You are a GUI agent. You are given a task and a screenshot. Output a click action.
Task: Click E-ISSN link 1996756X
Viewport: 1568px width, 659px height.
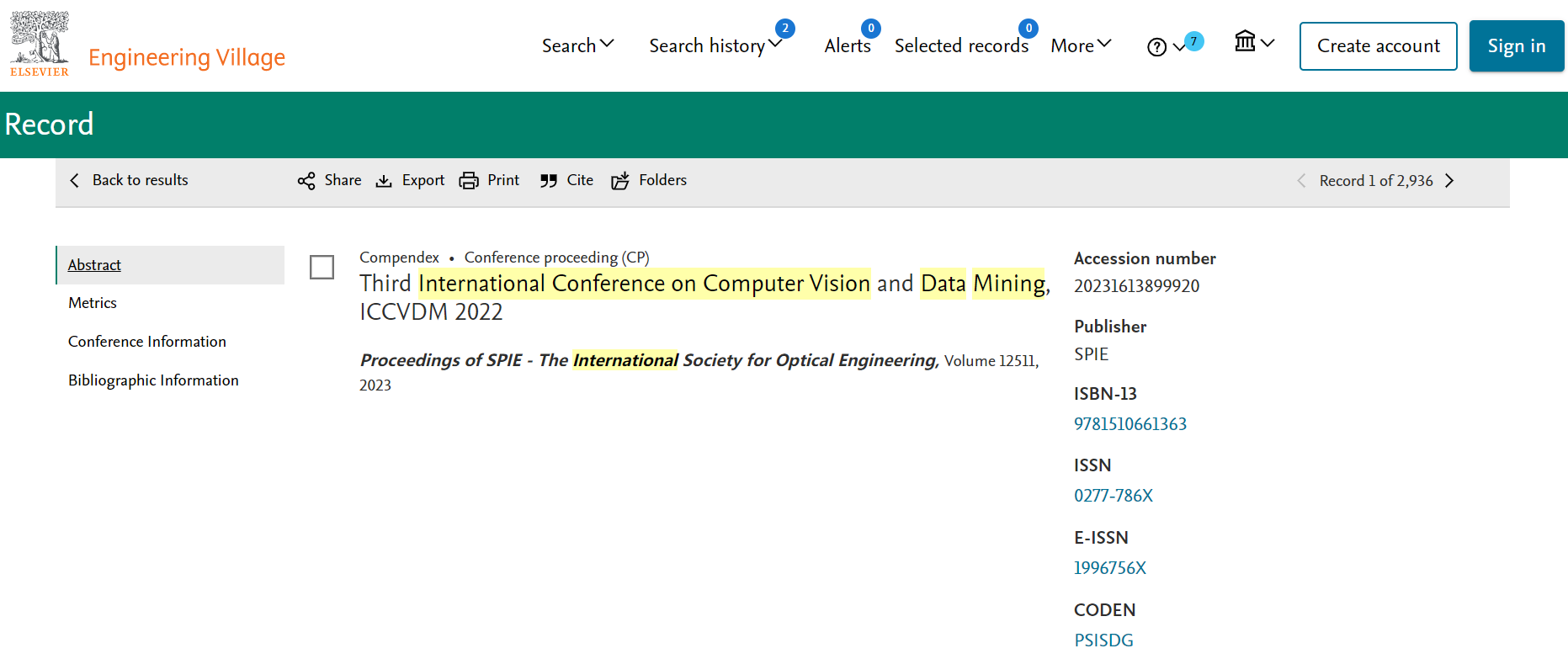pos(1110,568)
